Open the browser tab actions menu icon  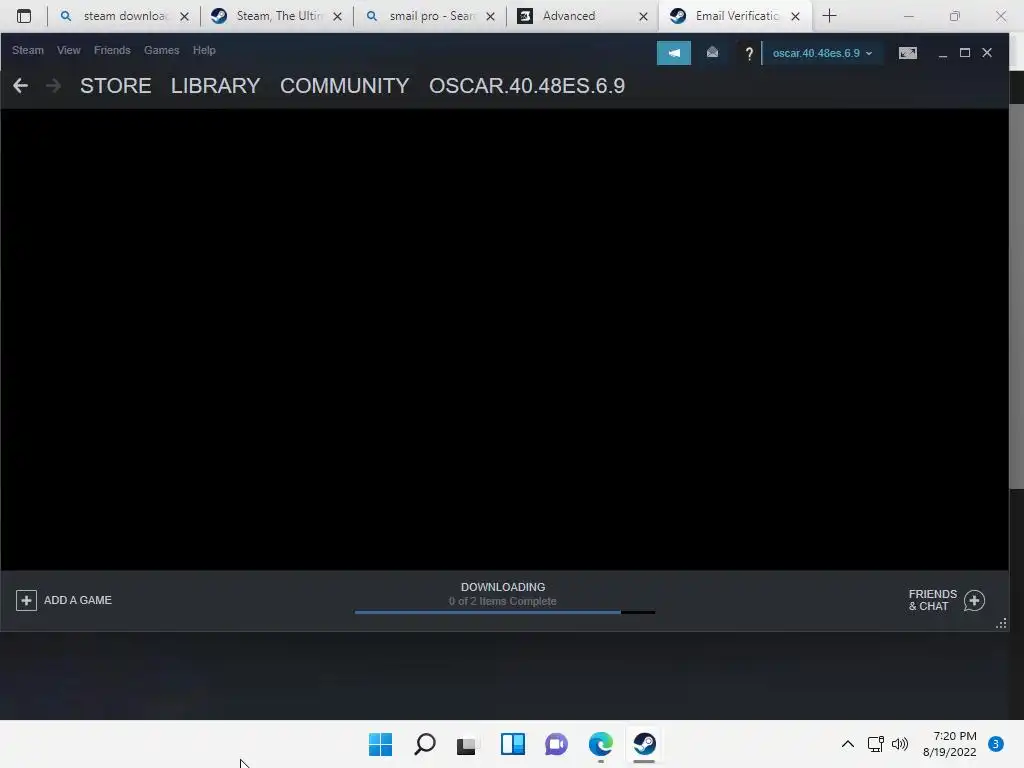coord(24,16)
